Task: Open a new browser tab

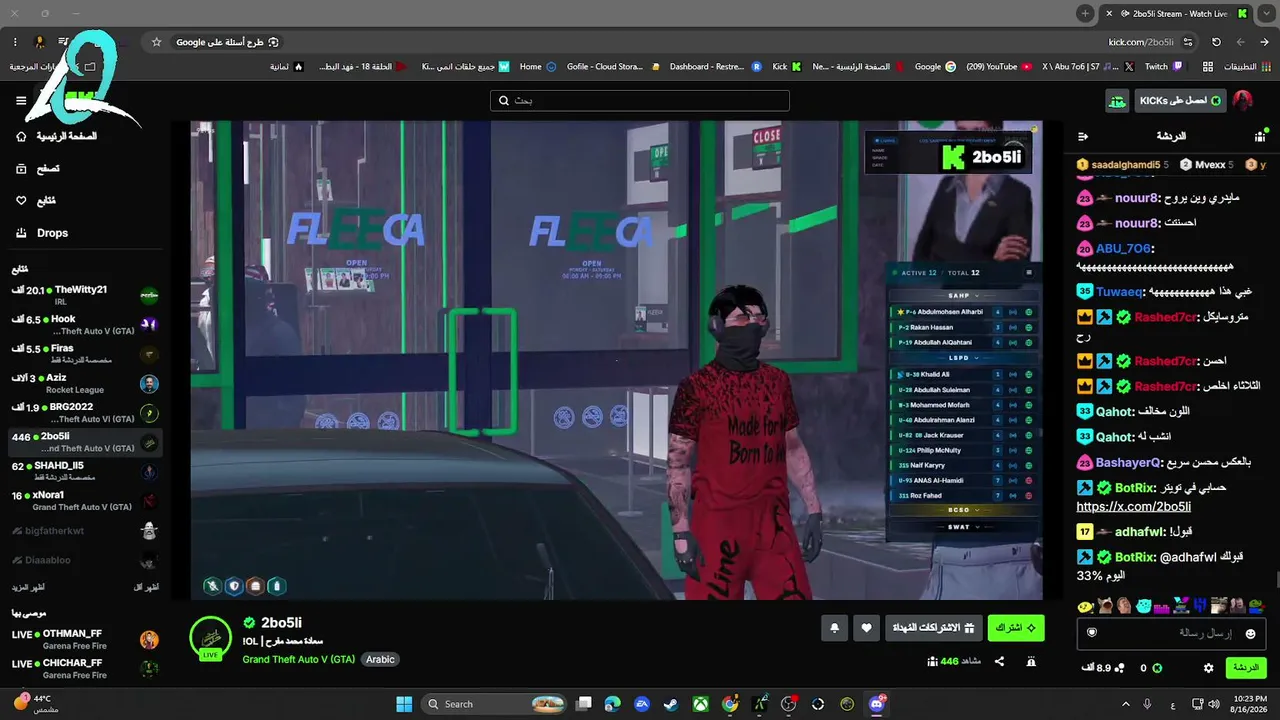Action: coord(1085,13)
